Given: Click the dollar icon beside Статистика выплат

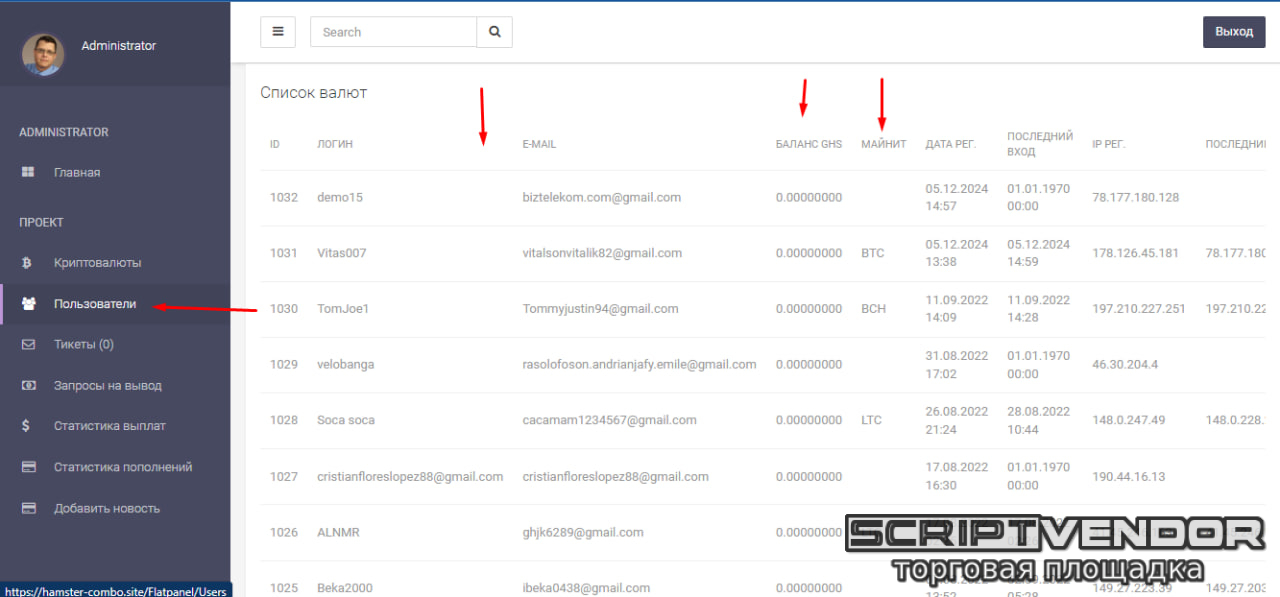Looking at the screenshot, I should pos(27,426).
